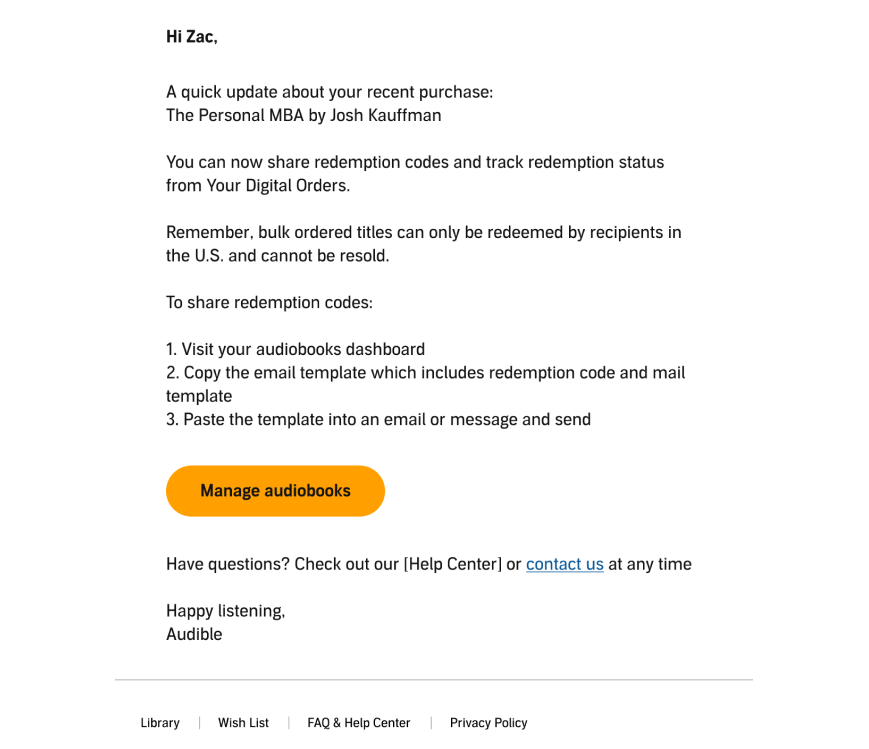Open FAQ & Help Center footer link
869x749 pixels.
[x=359, y=723]
